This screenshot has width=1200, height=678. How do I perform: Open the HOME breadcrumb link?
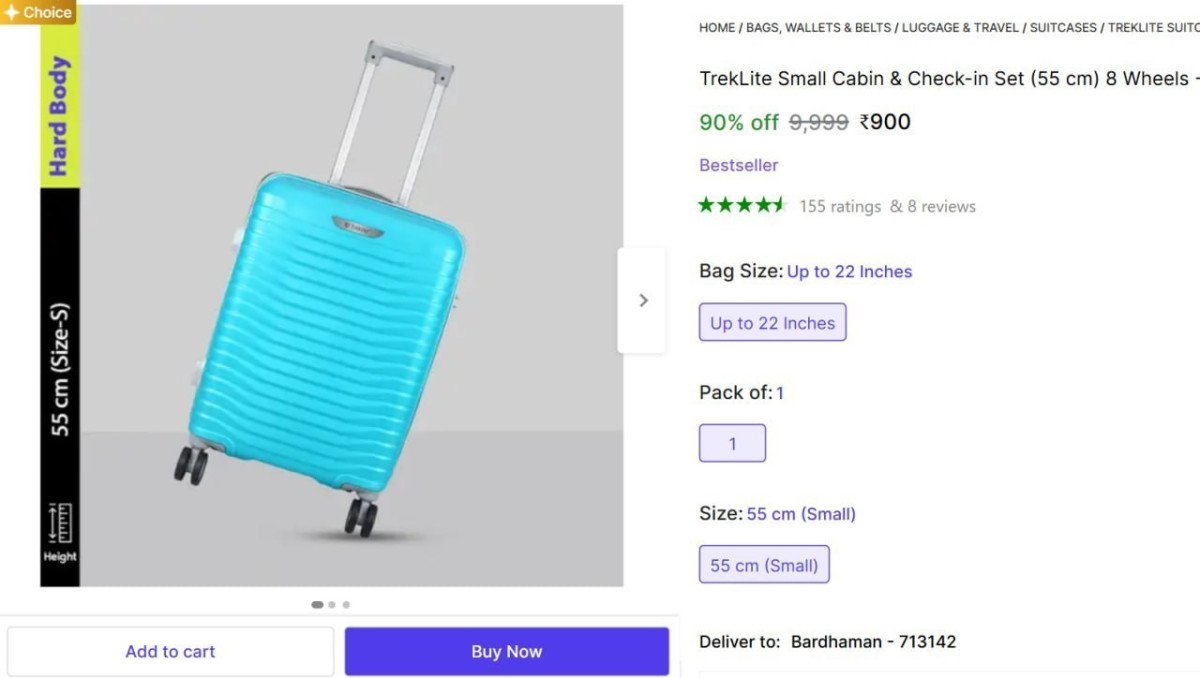coord(716,28)
